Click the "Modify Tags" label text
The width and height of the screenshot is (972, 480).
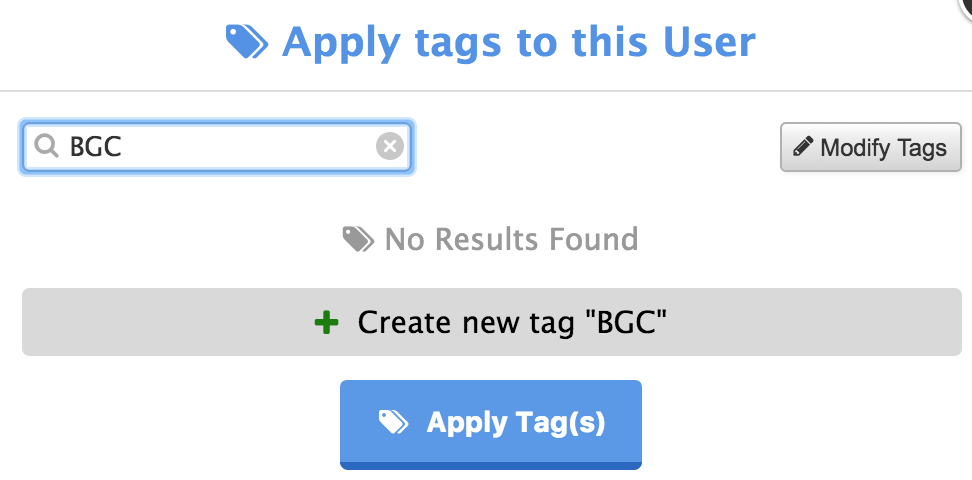point(883,148)
